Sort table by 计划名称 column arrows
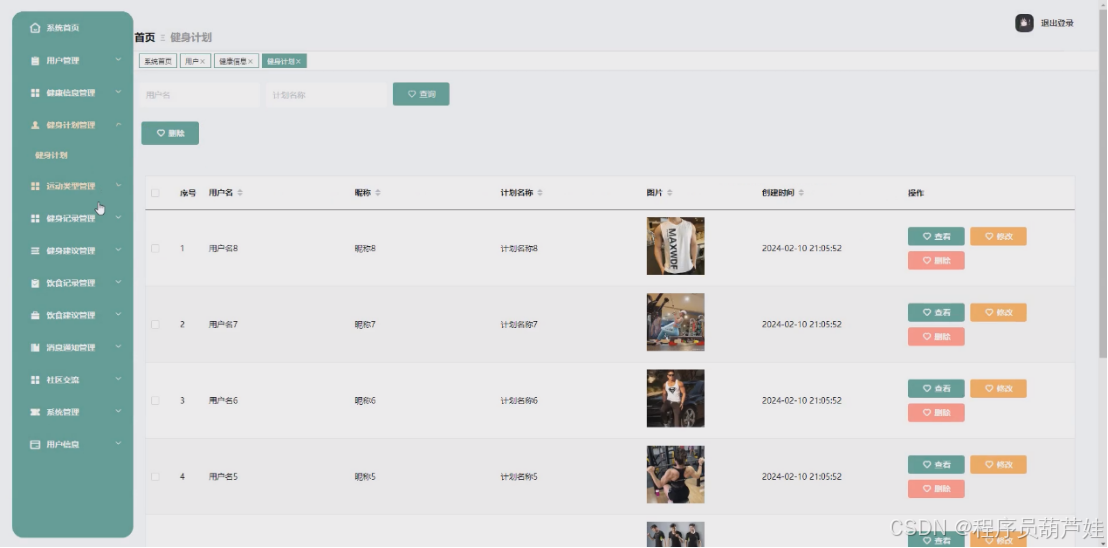The image size is (1108, 548). click(x=540, y=193)
